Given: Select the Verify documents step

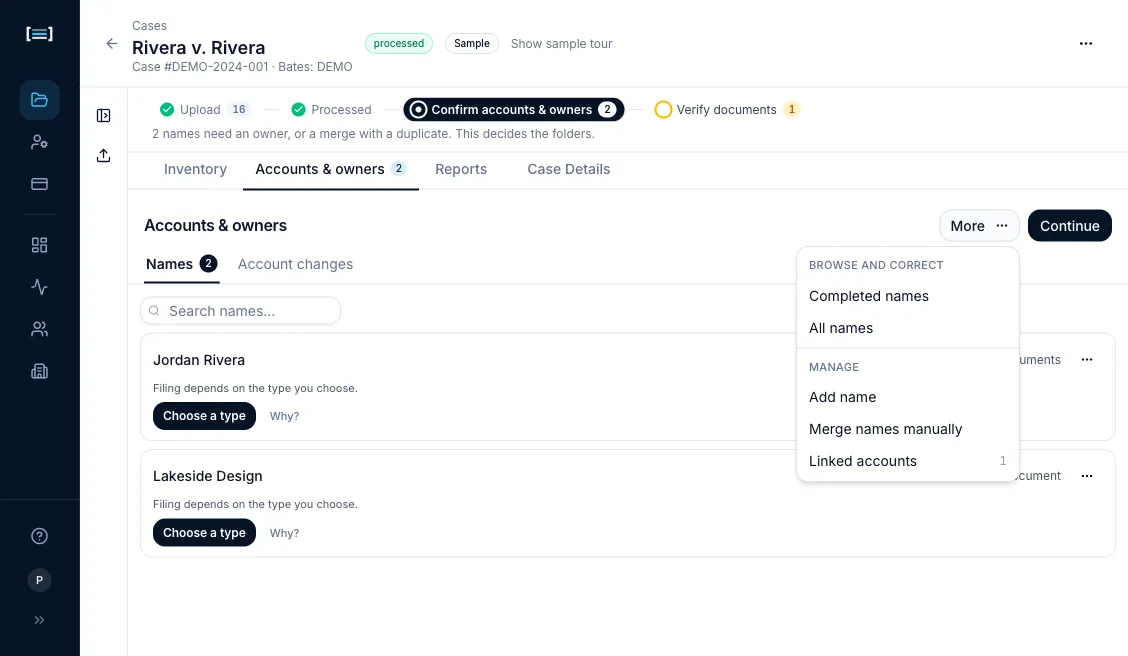Looking at the screenshot, I should click(x=727, y=109).
